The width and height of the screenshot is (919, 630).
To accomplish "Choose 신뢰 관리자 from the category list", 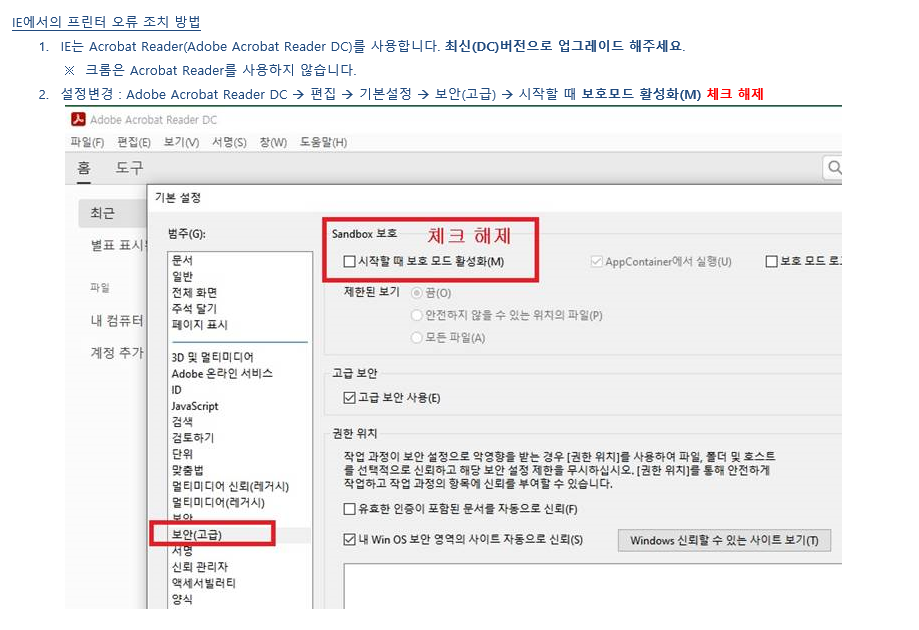I will 200,567.
